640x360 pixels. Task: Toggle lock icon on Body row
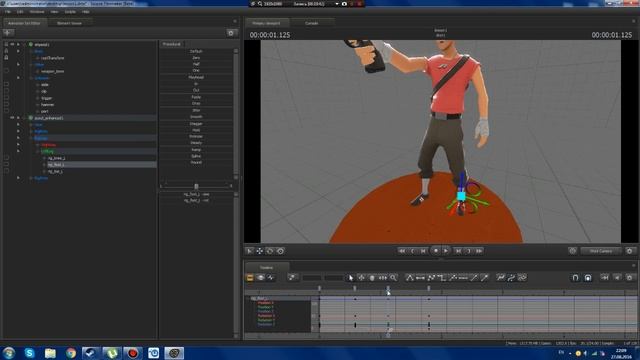(6, 51)
